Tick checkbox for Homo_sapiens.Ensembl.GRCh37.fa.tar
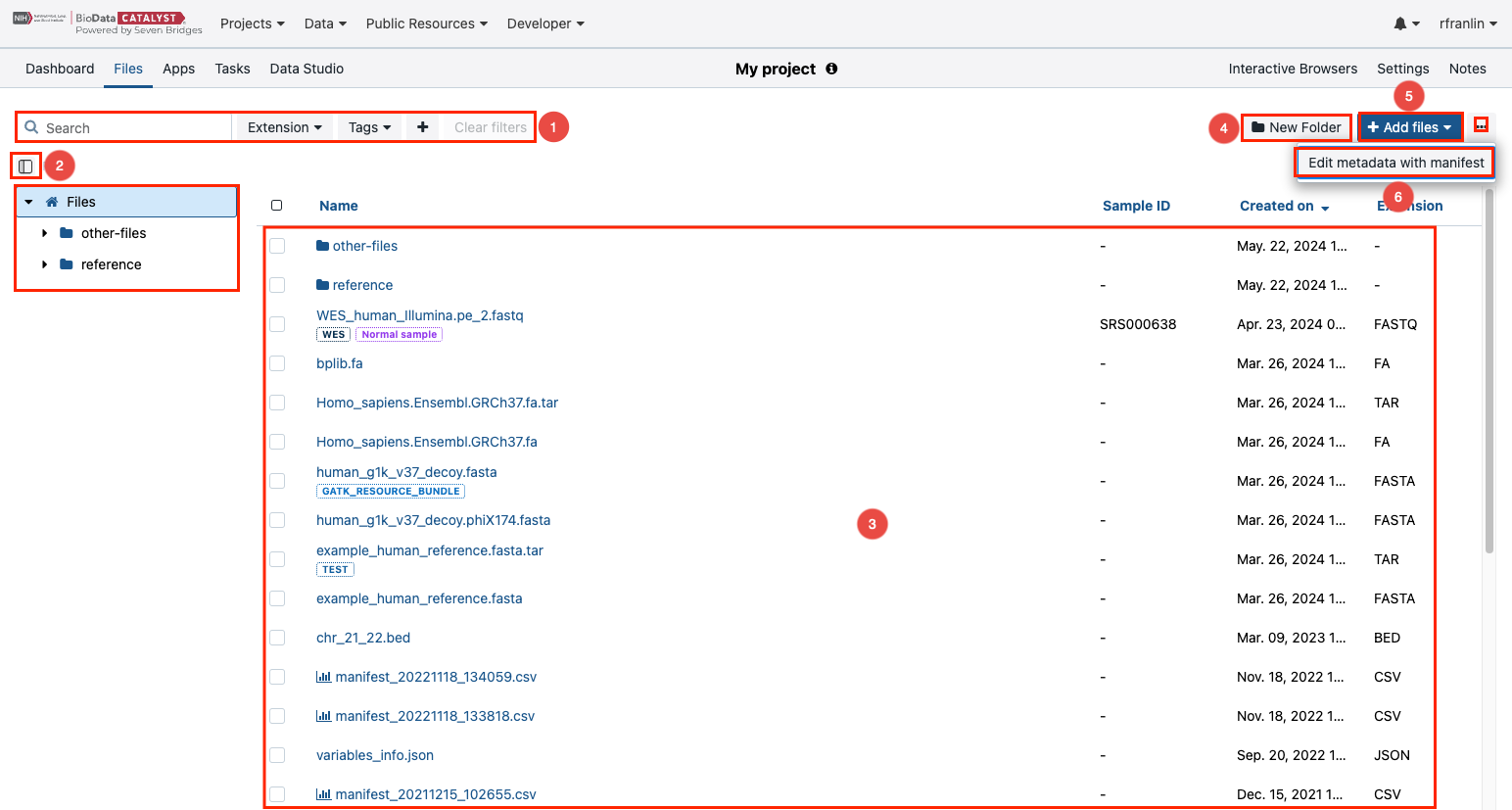 pos(277,403)
